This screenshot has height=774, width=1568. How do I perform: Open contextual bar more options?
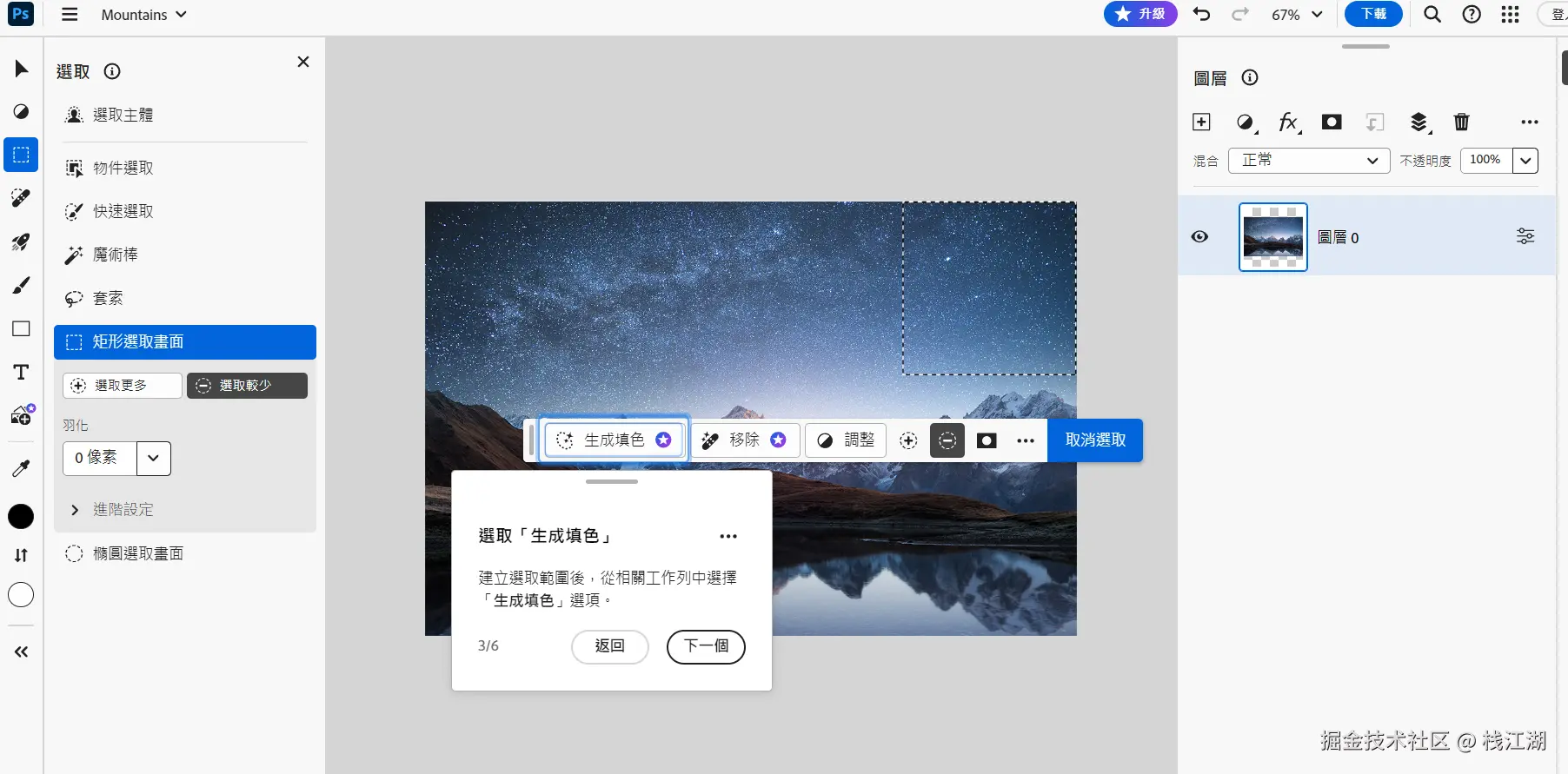(x=1026, y=440)
